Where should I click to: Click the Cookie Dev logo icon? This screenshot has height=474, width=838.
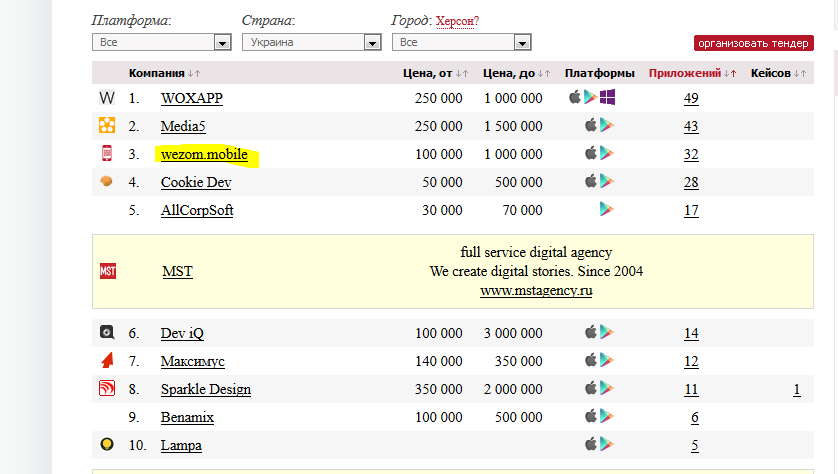click(x=107, y=181)
